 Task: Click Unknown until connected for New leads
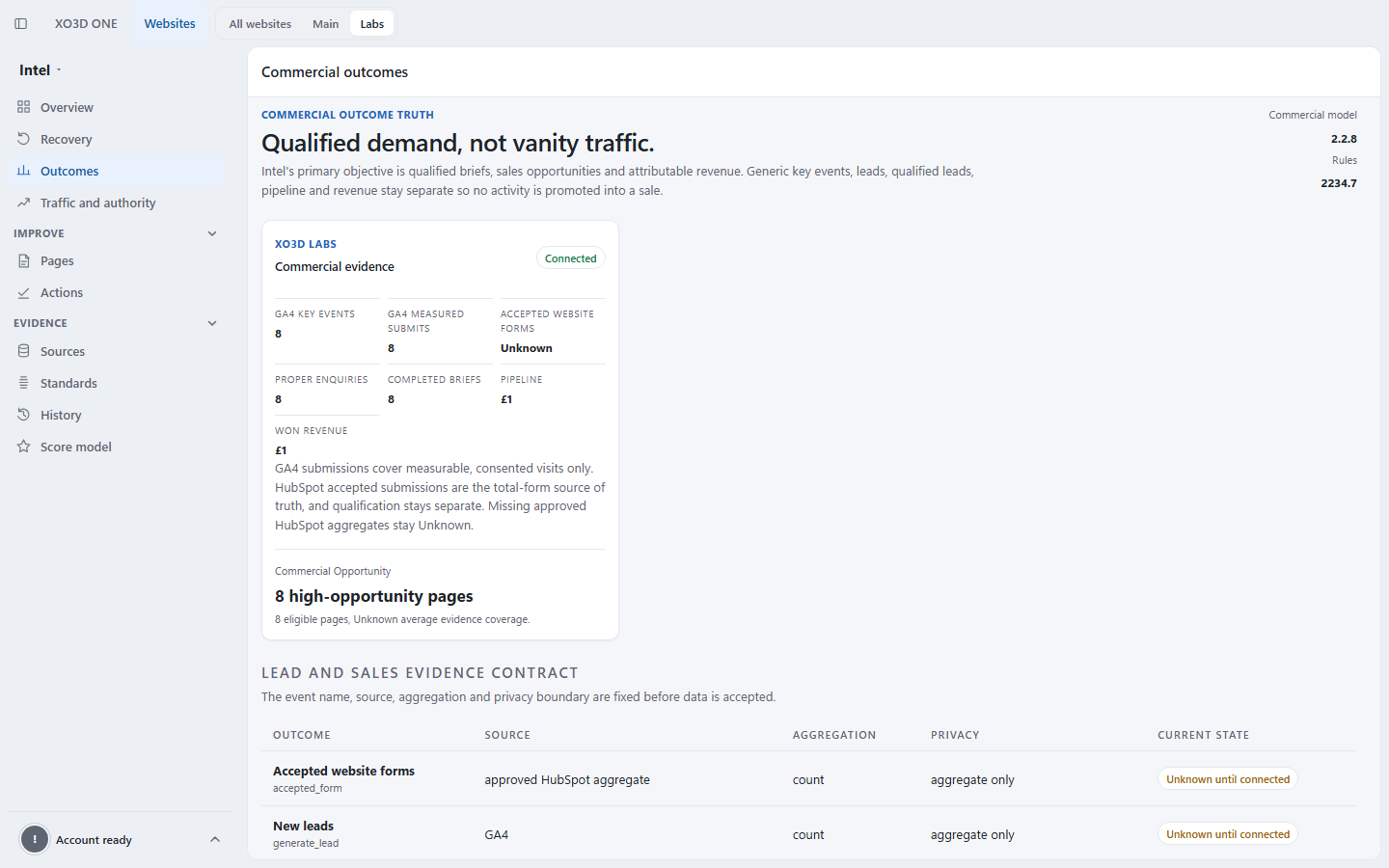click(x=1228, y=834)
